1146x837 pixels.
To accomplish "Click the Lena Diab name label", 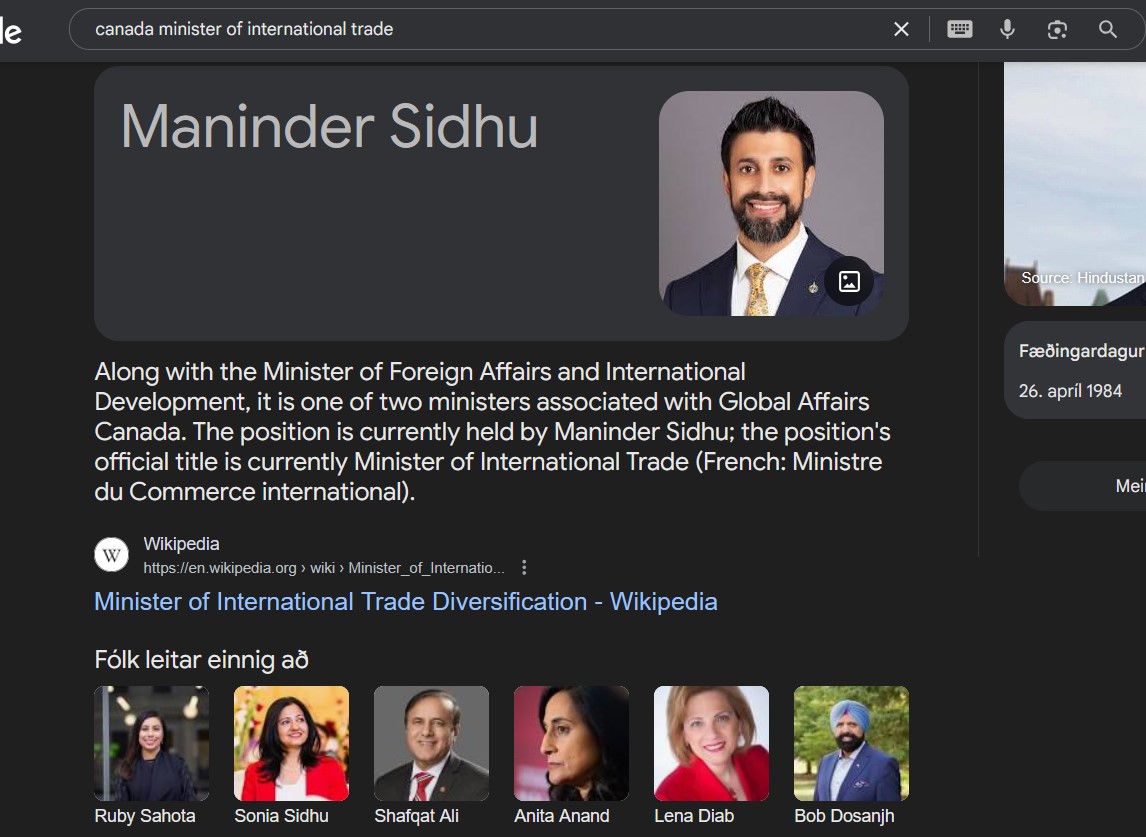I will tap(694, 816).
